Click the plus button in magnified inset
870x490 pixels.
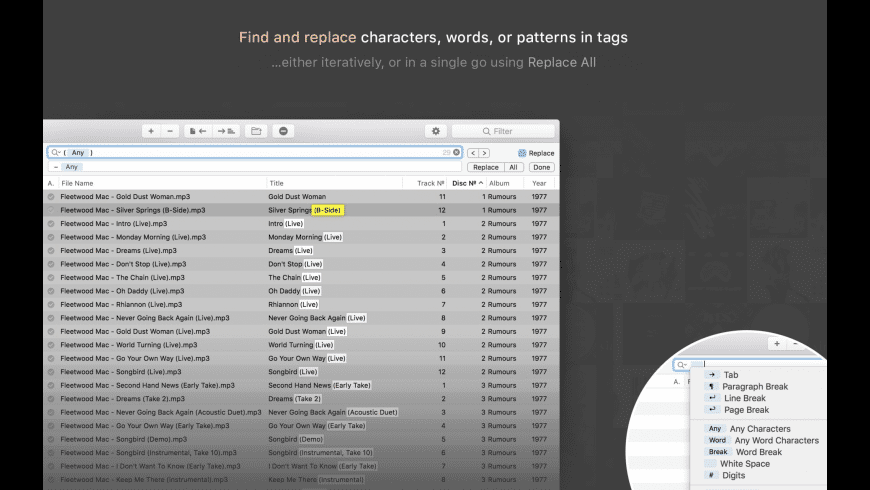[x=777, y=343]
